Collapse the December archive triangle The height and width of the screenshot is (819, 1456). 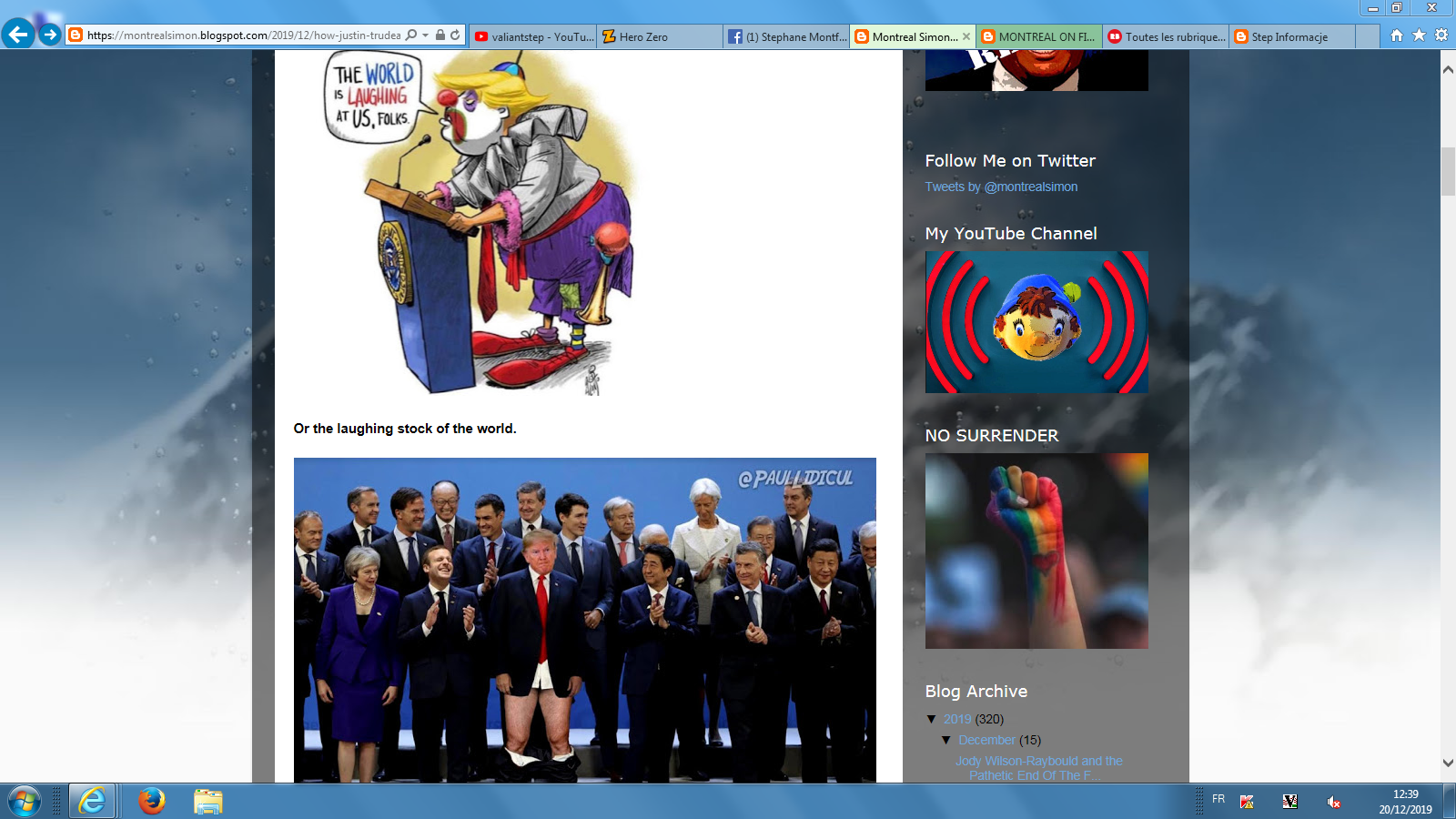pyautogui.click(x=946, y=740)
